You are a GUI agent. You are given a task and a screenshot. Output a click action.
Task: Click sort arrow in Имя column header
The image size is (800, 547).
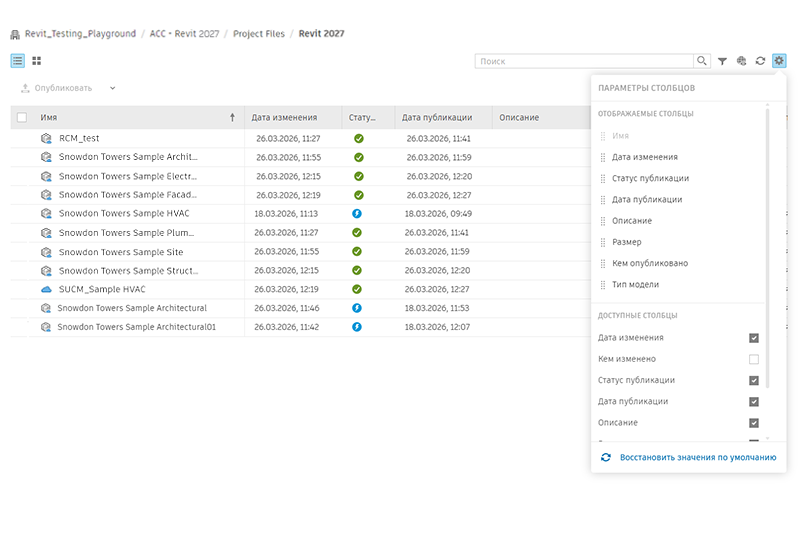click(x=232, y=117)
